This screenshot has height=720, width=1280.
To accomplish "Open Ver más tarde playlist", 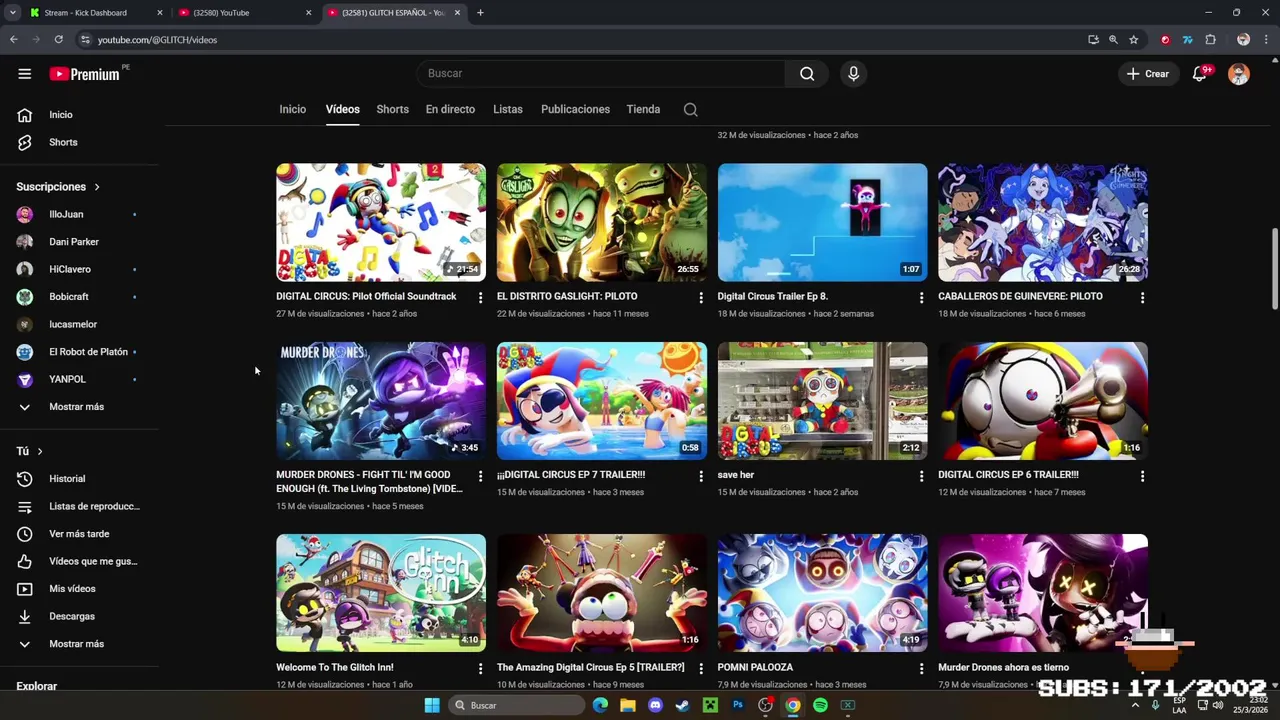I will (x=79, y=534).
